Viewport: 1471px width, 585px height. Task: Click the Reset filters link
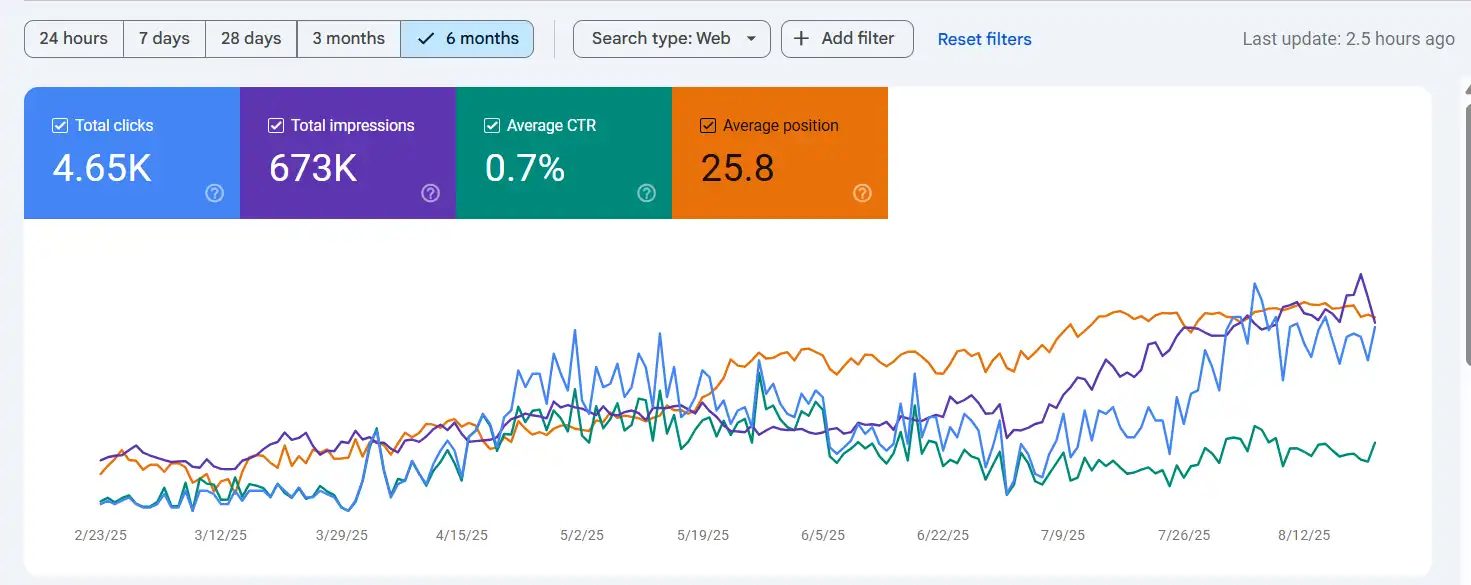click(984, 40)
